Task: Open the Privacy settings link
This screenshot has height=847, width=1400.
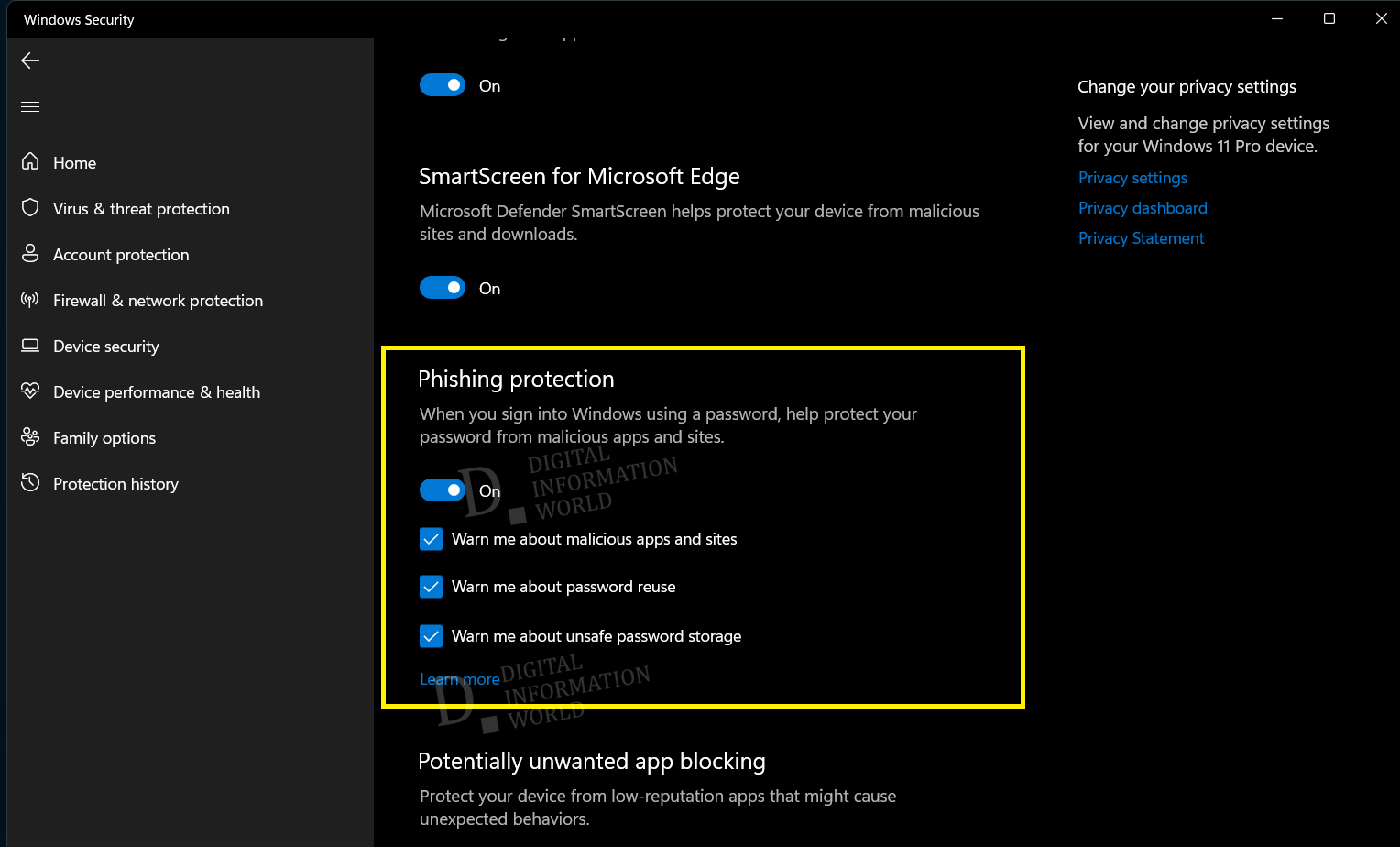Action: click(1132, 178)
